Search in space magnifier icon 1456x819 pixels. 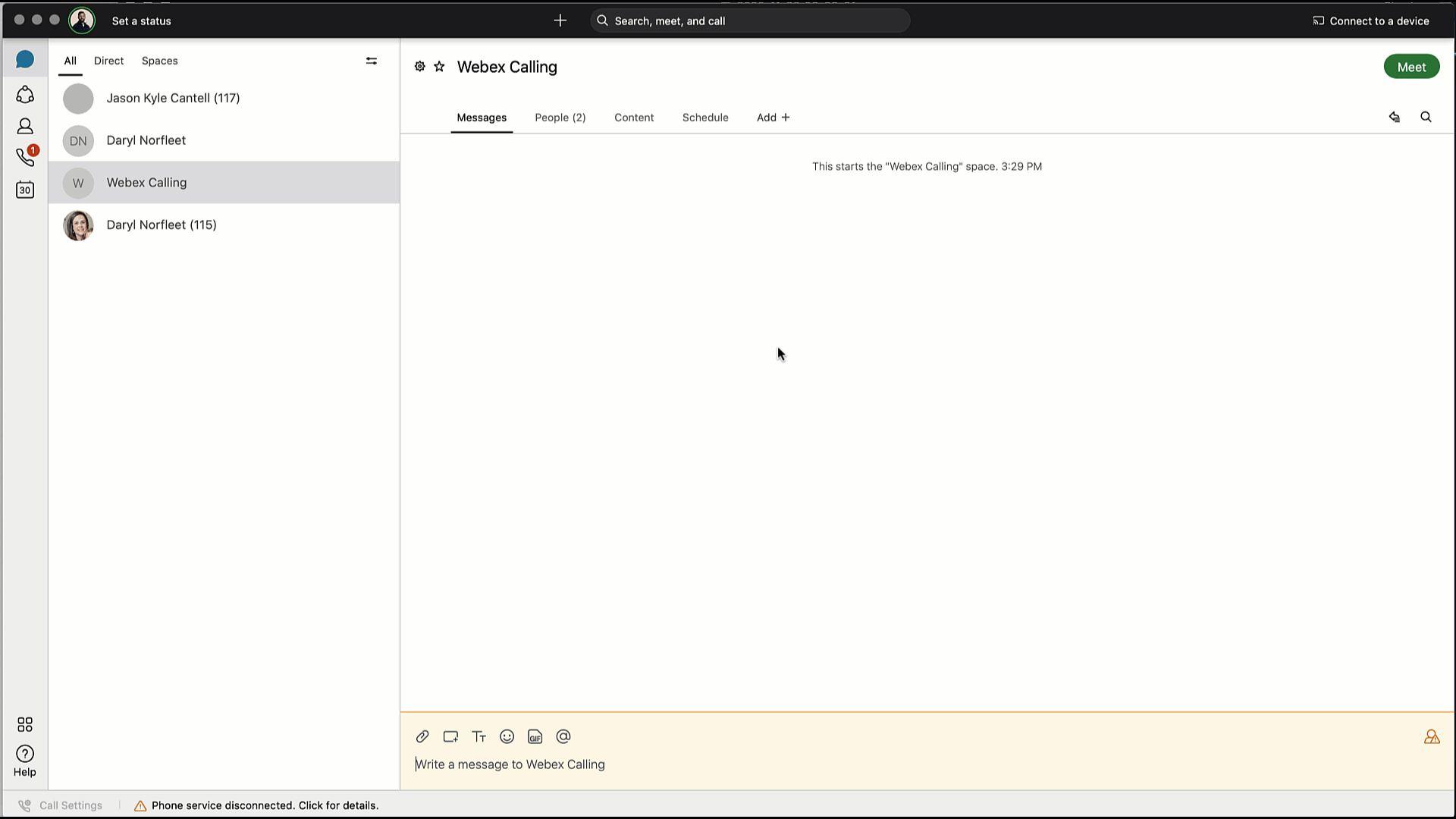pyautogui.click(x=1426, y=117)
